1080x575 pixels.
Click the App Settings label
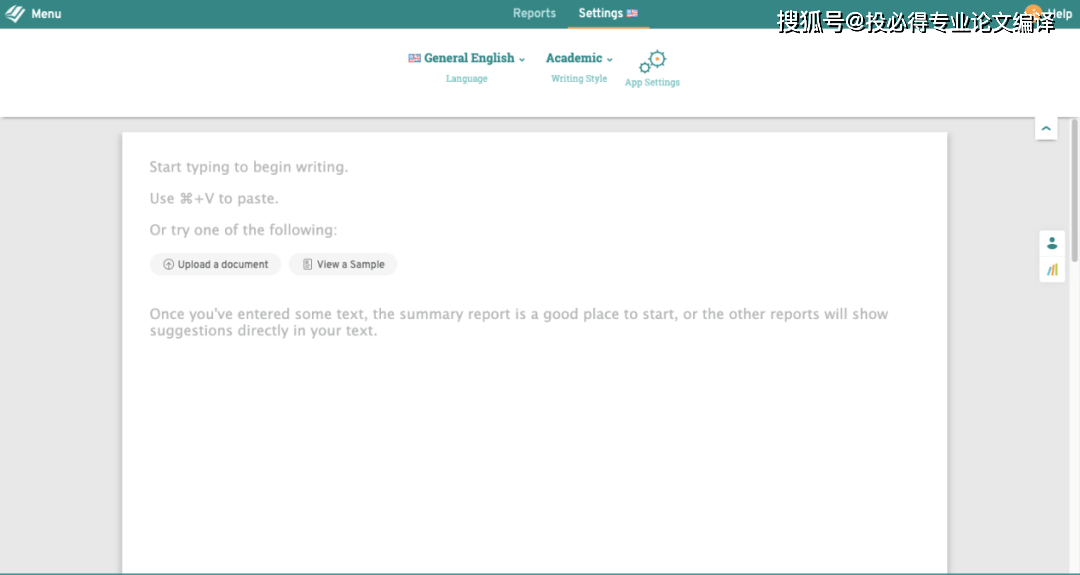[x=652, y=82]
